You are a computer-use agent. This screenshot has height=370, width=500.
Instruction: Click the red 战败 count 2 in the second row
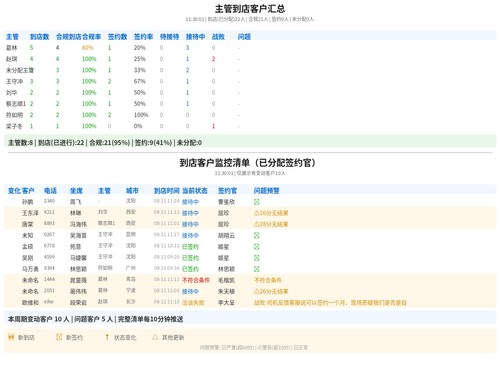[213, 59]
